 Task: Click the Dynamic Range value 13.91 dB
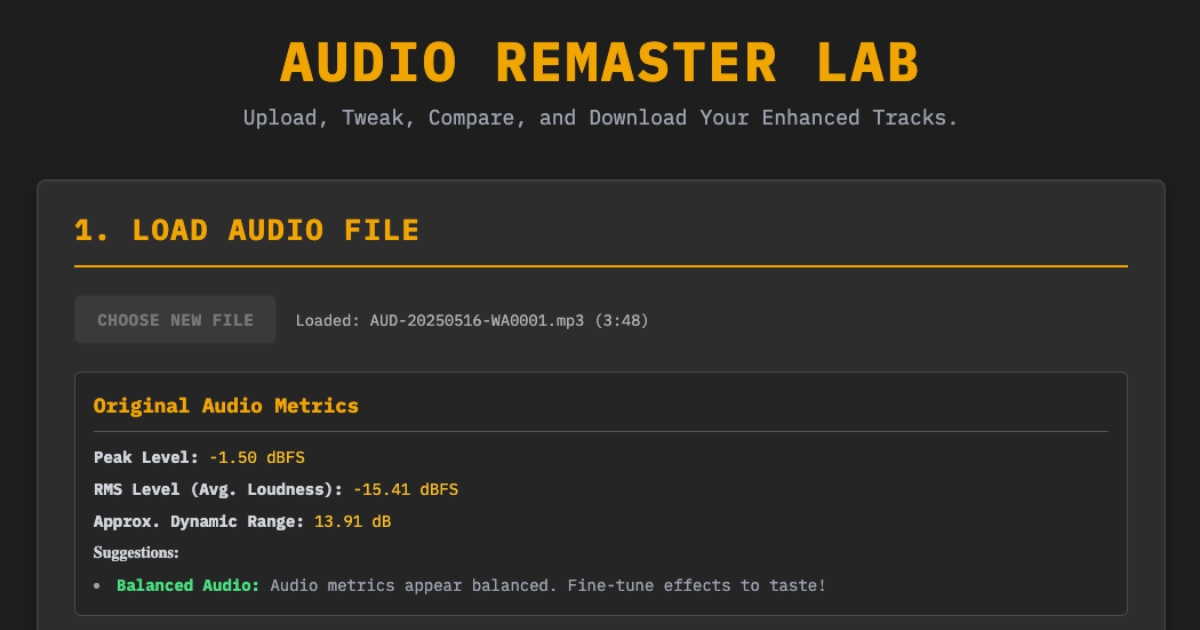click(x=352, y=521)
